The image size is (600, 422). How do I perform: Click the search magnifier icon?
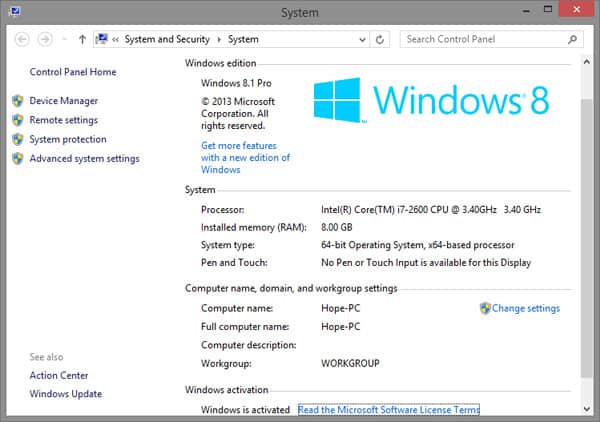coord(572,39)
